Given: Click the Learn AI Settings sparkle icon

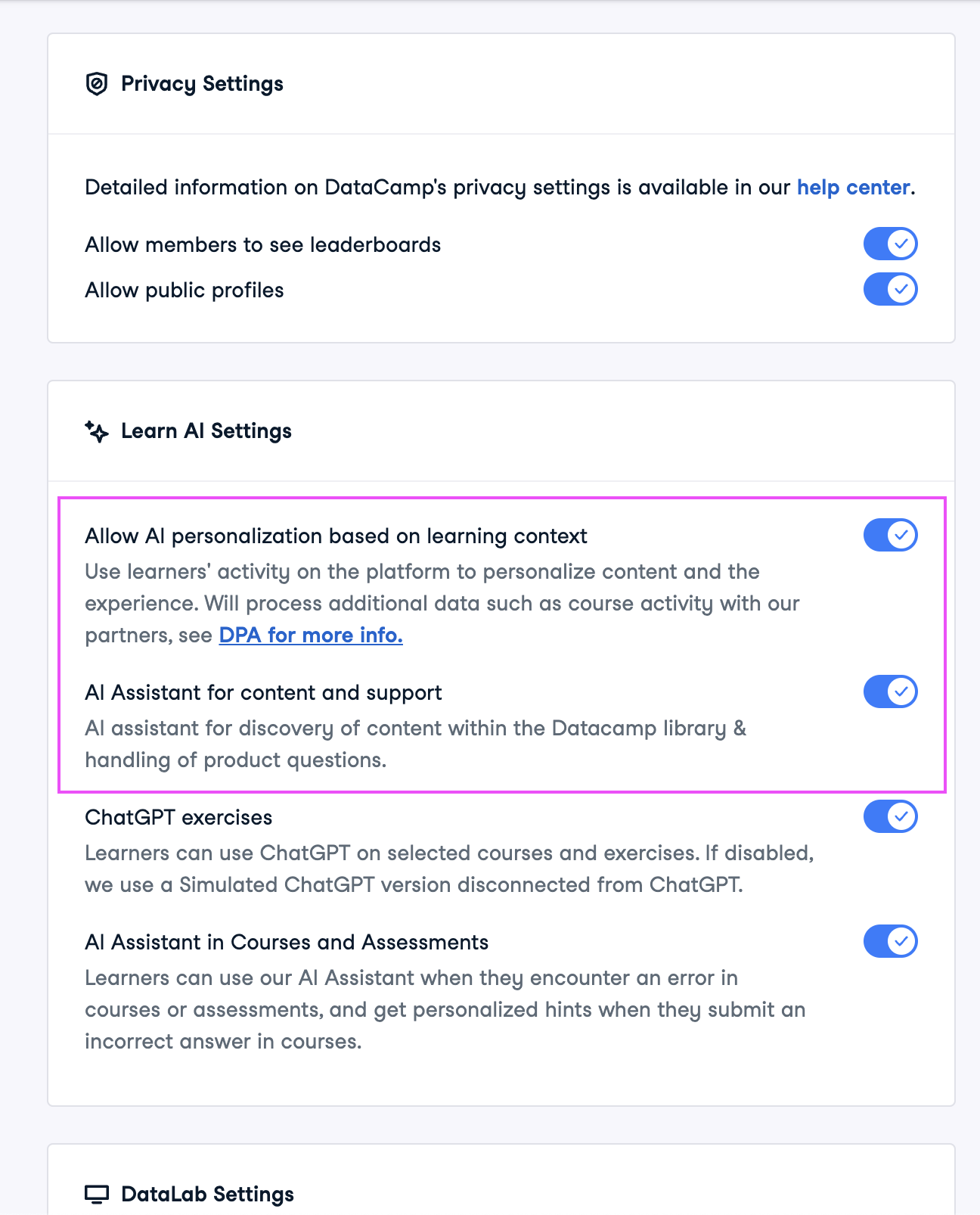Looking at the screenshot, I should pyautogui.click(x=97, y=431).
